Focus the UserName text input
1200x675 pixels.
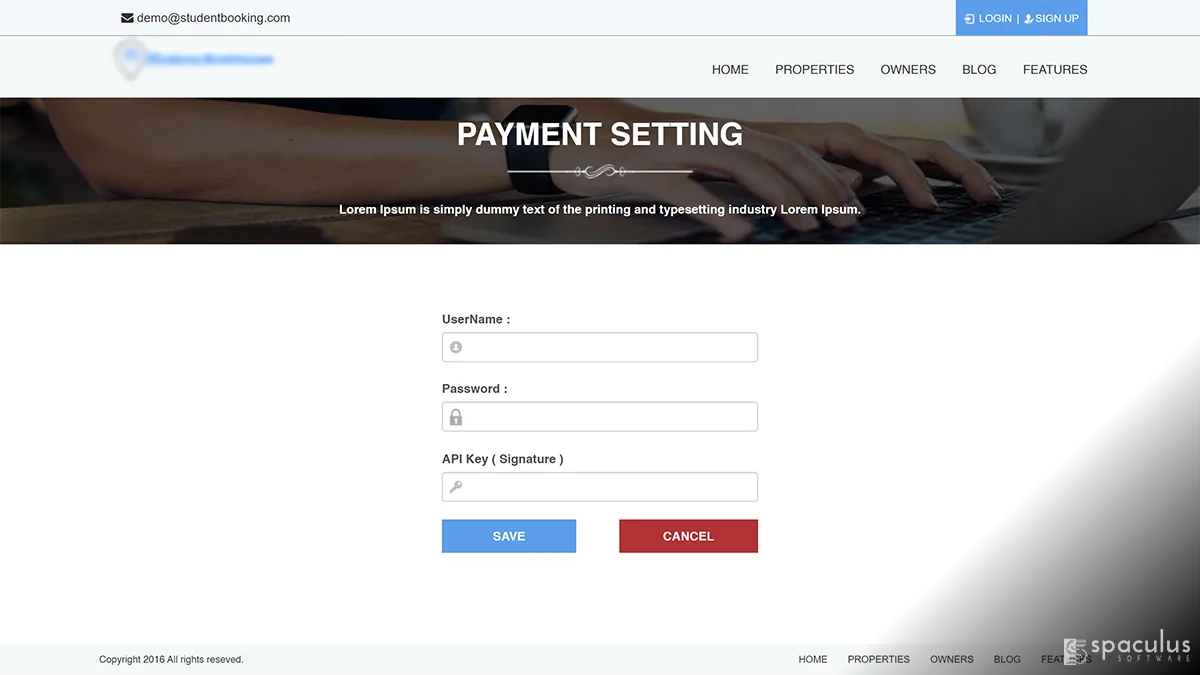pyautogui.click(x=600, y=347)
